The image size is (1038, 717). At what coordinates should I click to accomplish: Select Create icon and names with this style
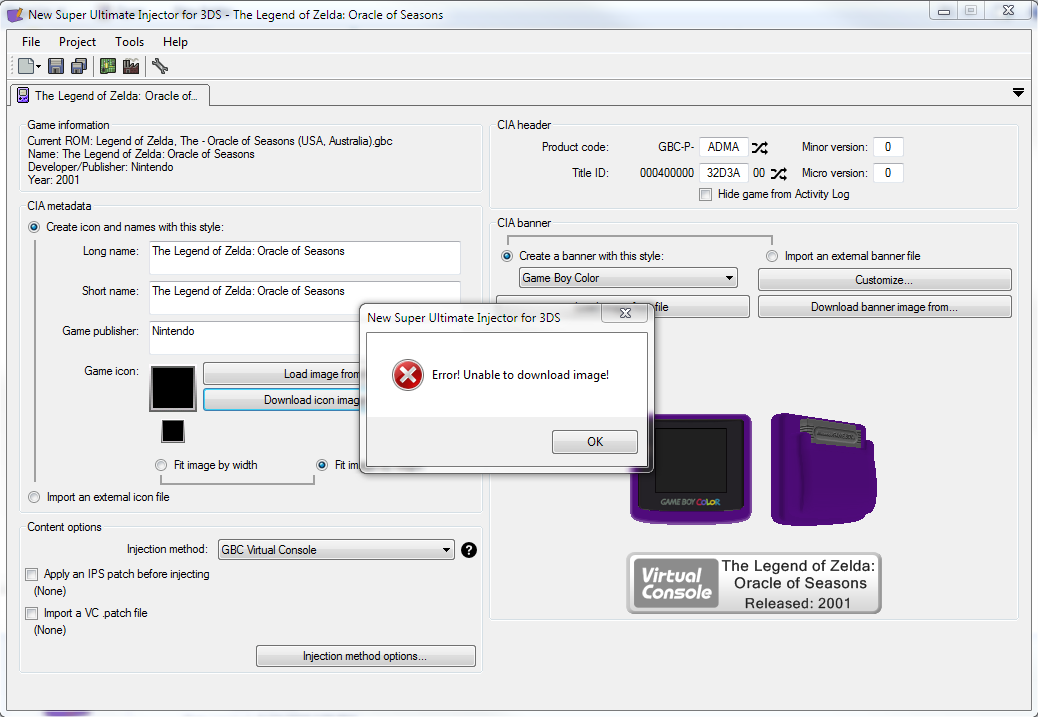pyautogui.click(x=34, y=227)
